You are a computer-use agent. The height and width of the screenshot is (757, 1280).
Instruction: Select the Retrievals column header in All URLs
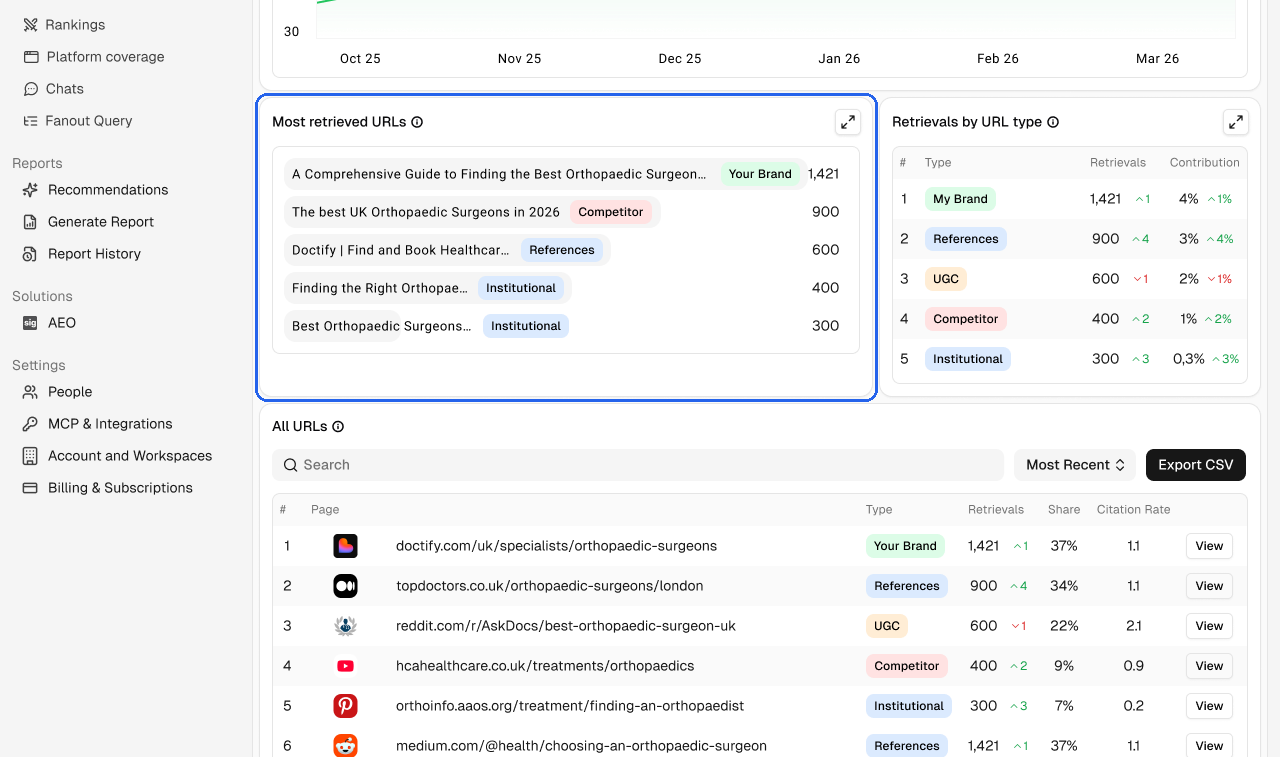click(996, 510)
